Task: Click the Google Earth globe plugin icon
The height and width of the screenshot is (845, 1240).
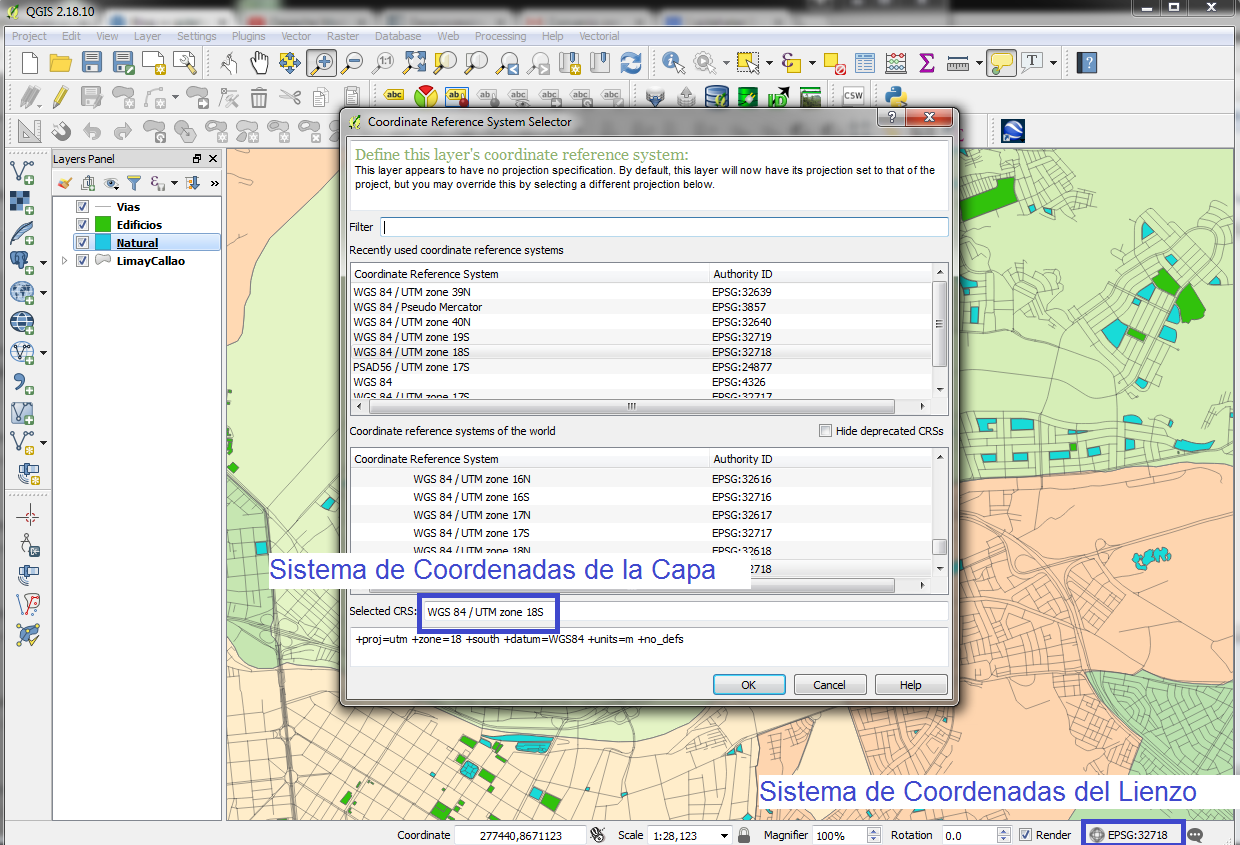Action: click(1012, 130)
